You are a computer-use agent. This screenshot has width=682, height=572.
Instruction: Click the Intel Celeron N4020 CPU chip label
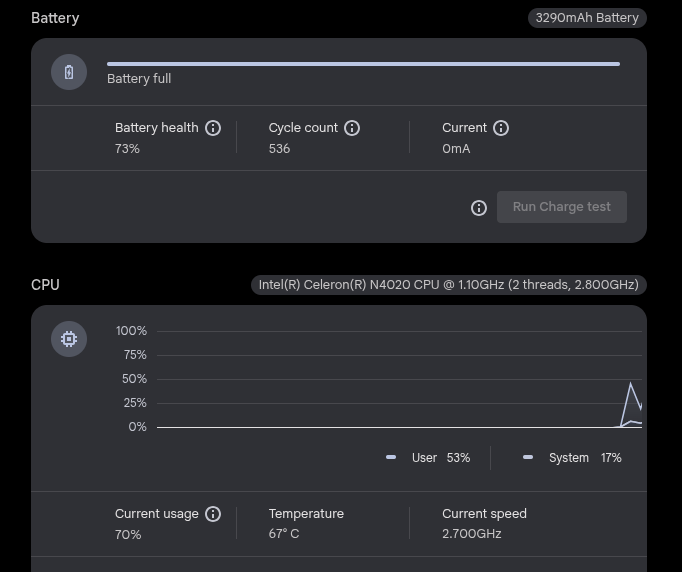[x=448, y=285]
